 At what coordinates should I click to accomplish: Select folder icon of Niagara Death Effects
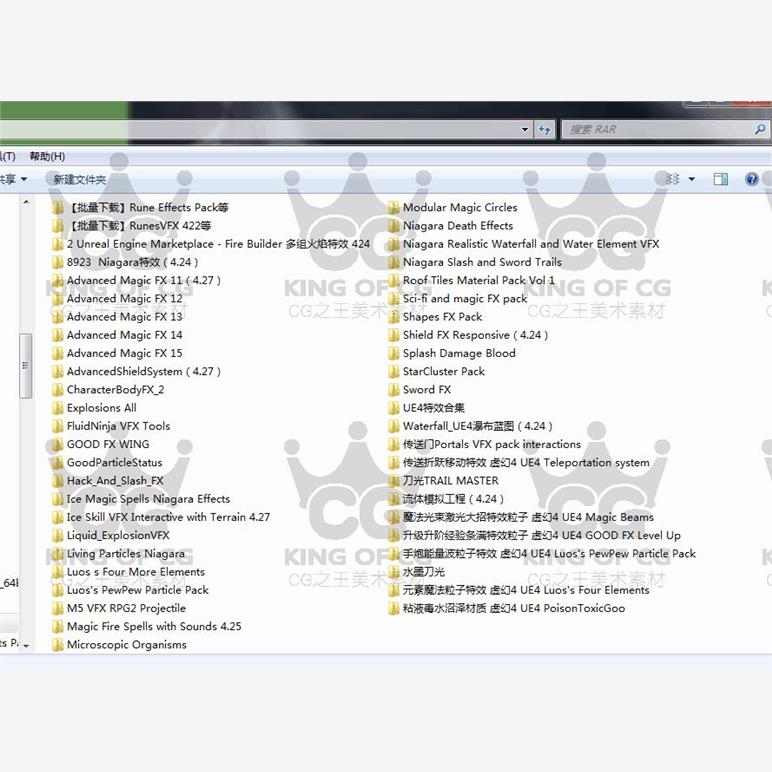[393, 226]
